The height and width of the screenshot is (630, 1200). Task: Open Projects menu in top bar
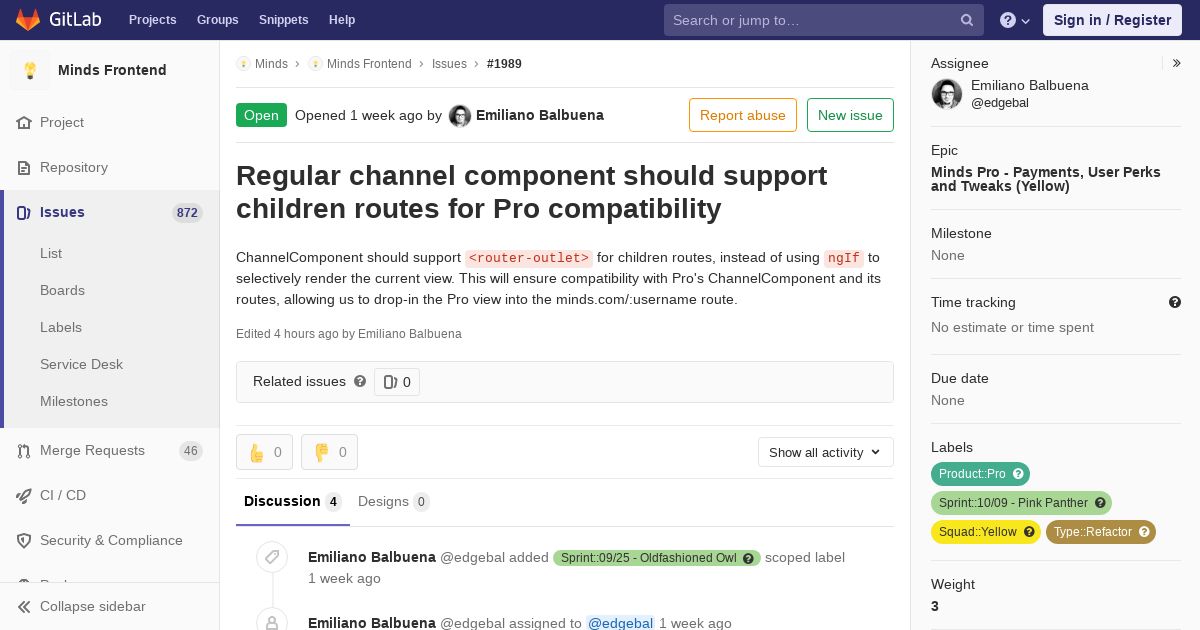[x=153, y=20]
